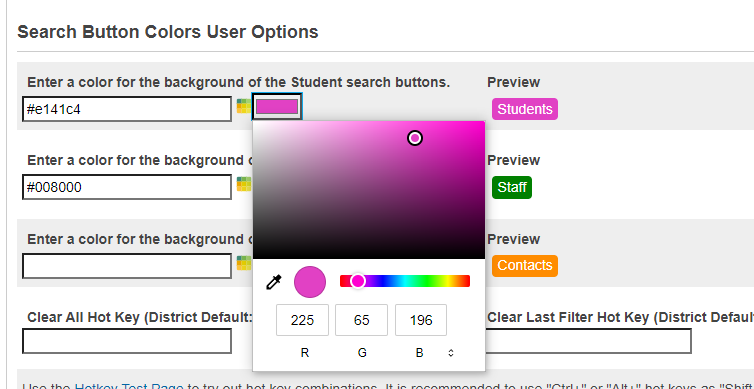Click the orange Contacts preview button
754x389 pixels.
pos(525,265)
